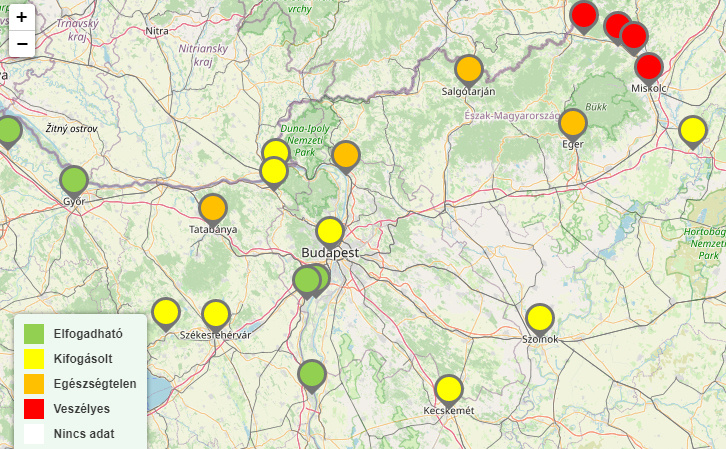
Task: Click the red Veszélyes legend swatch
Action: [x=34, y=408]
